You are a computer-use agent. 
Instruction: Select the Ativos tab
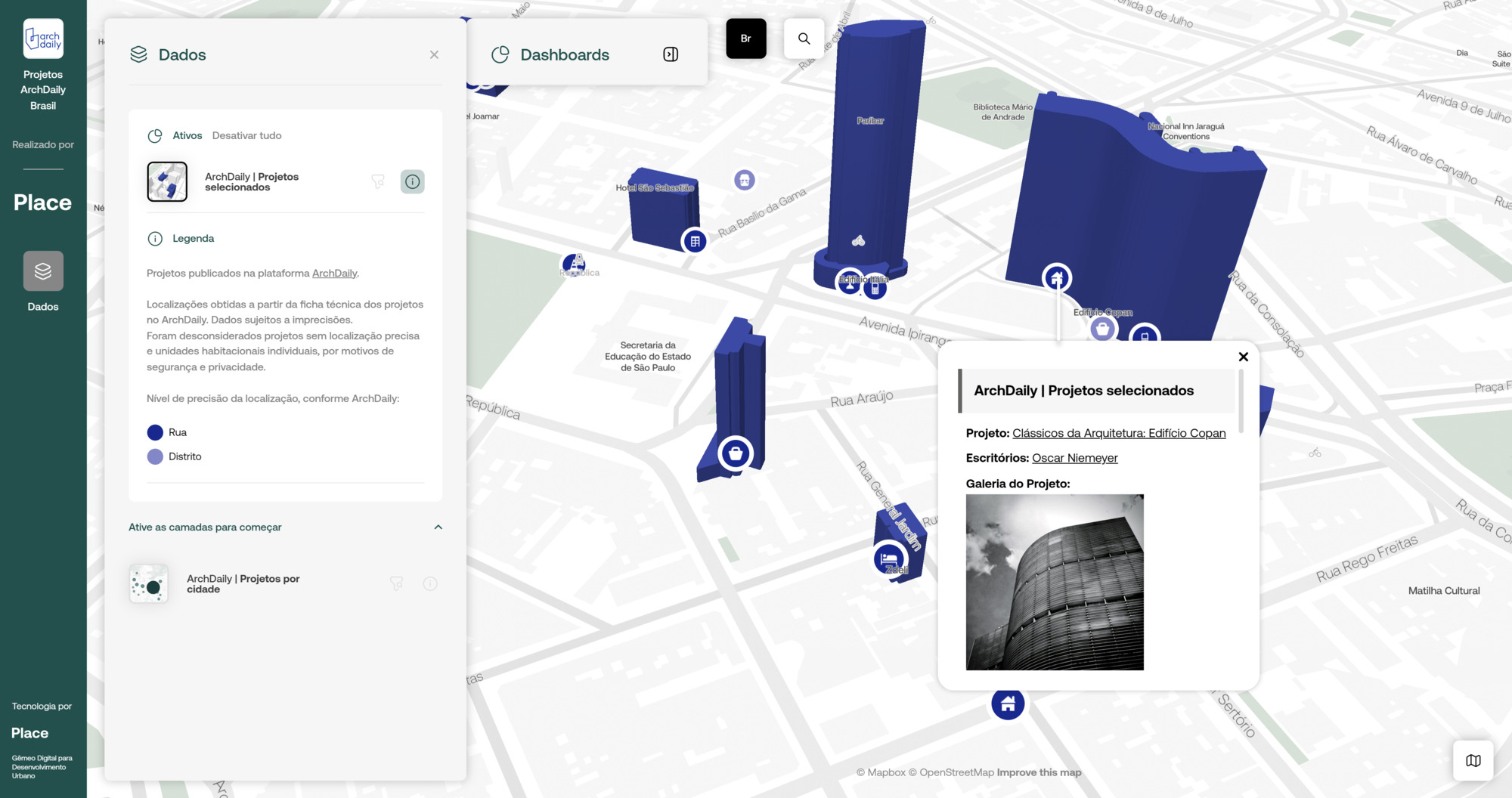click(x=187, y=135)
